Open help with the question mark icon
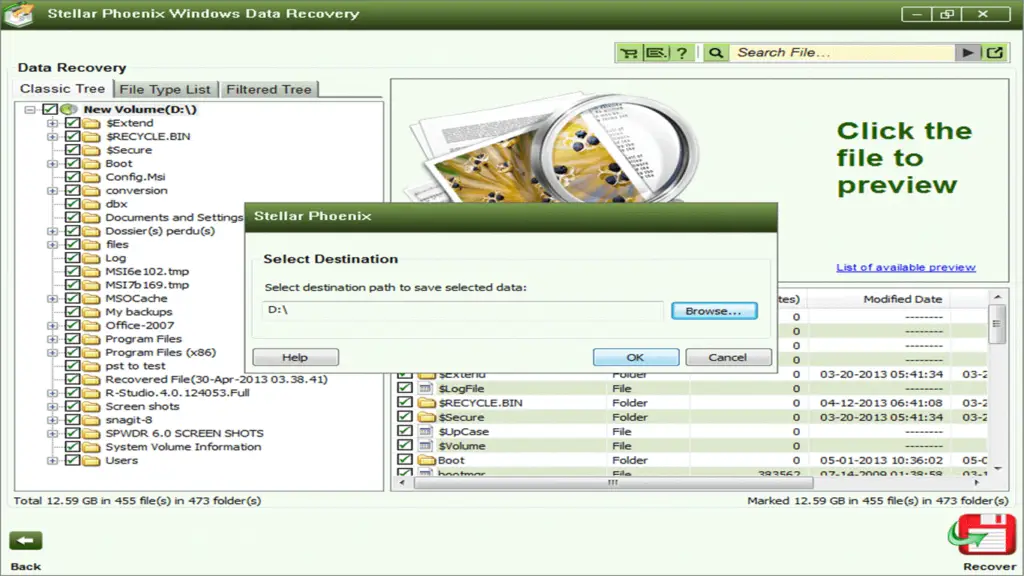1024x576 pixels. coord(682,53)
